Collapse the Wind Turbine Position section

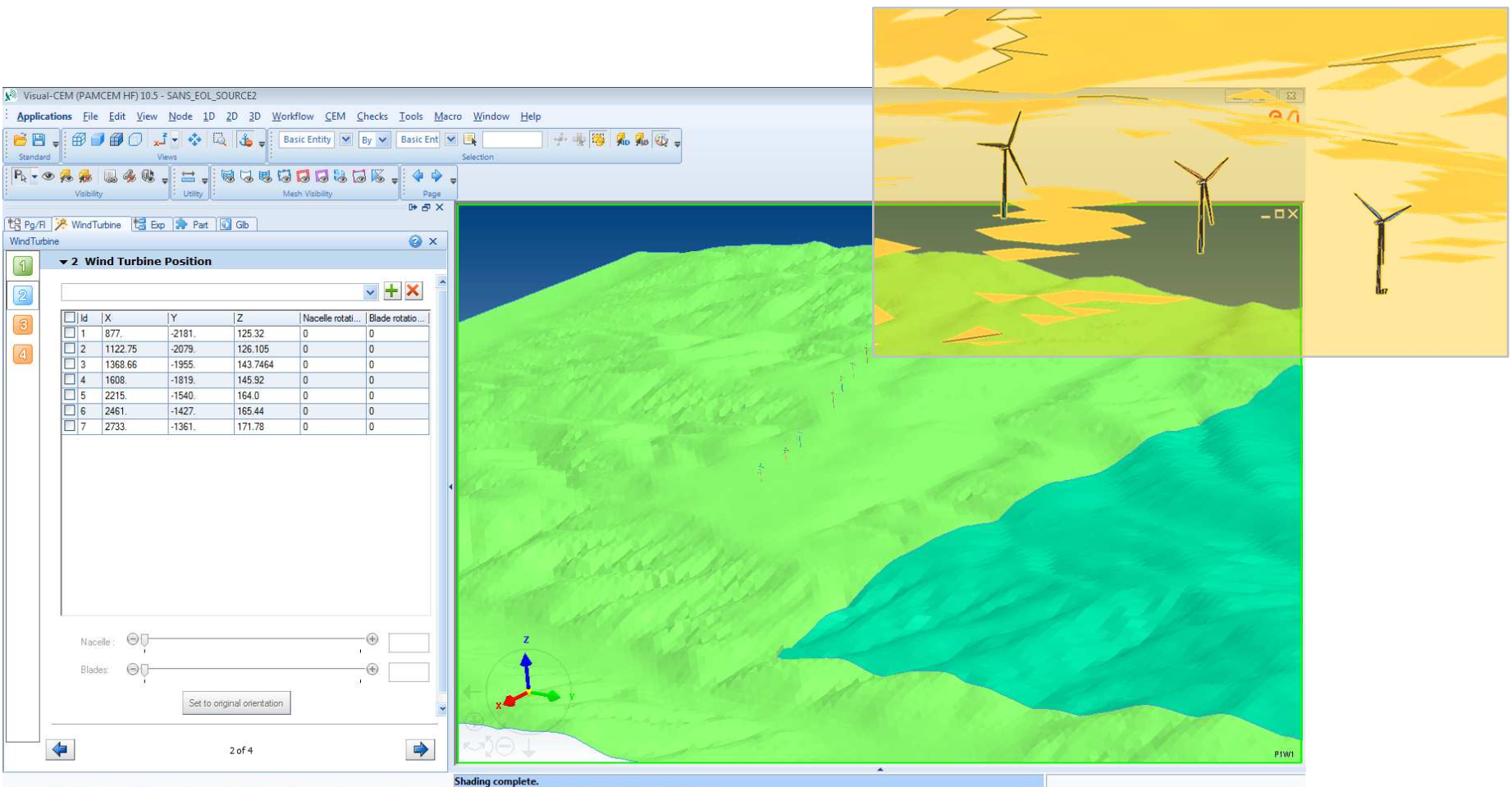pyautogui.click(x=63, y=262)
